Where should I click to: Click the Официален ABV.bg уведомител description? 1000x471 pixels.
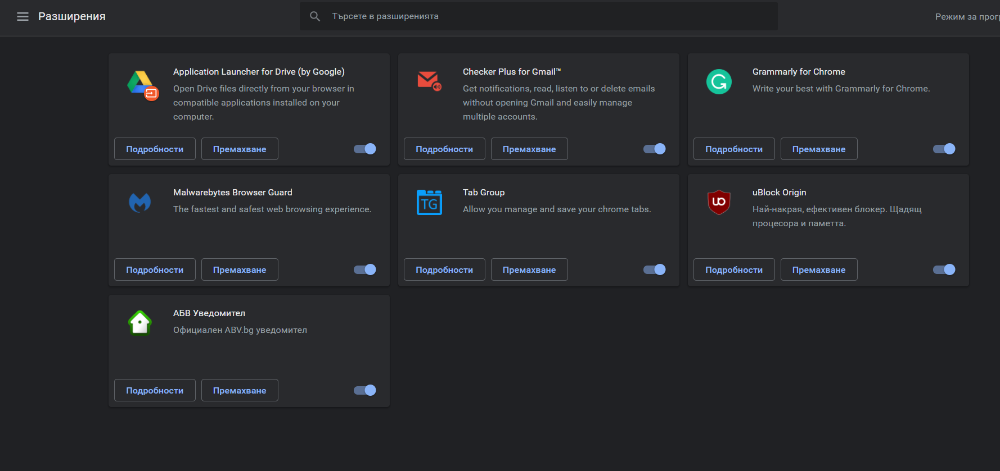pyautogui.click(x=240, y=330)
